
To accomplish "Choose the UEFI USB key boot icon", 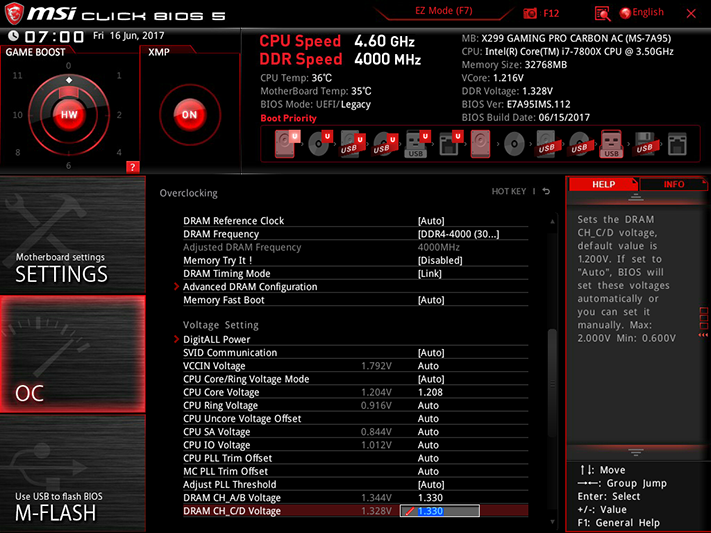I will (417, 144).
